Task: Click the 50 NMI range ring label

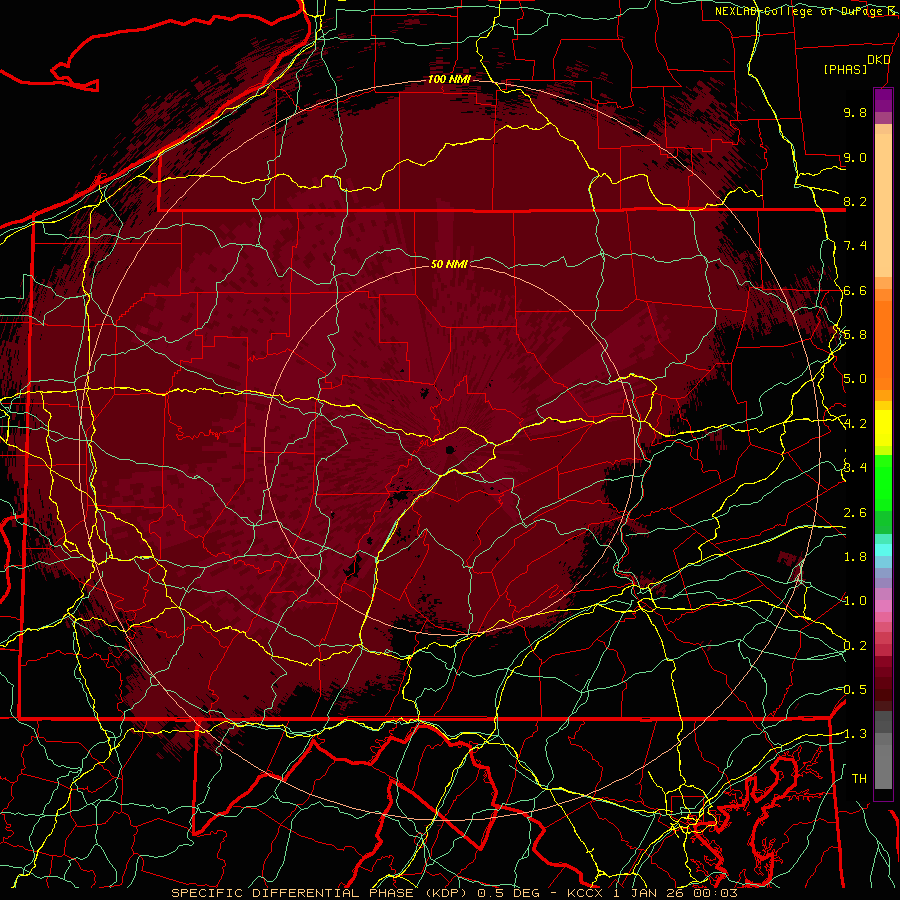Action: (x=449, y=264)
